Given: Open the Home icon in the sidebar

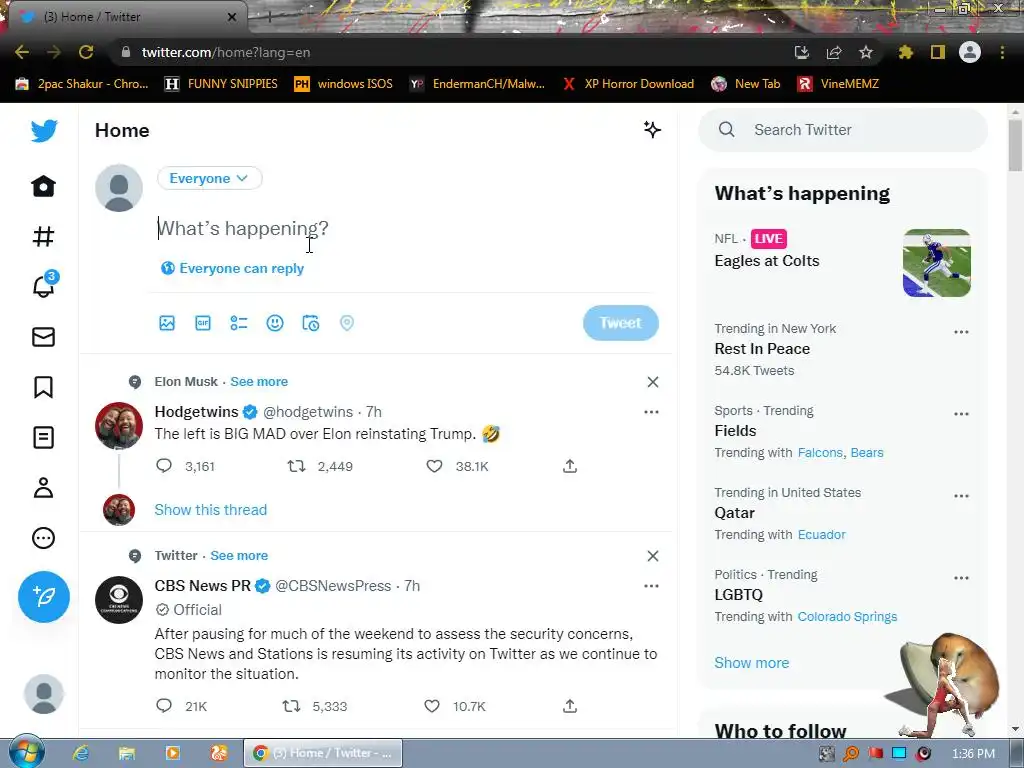Looking at the screenshot, I should [x=44, y=186].
